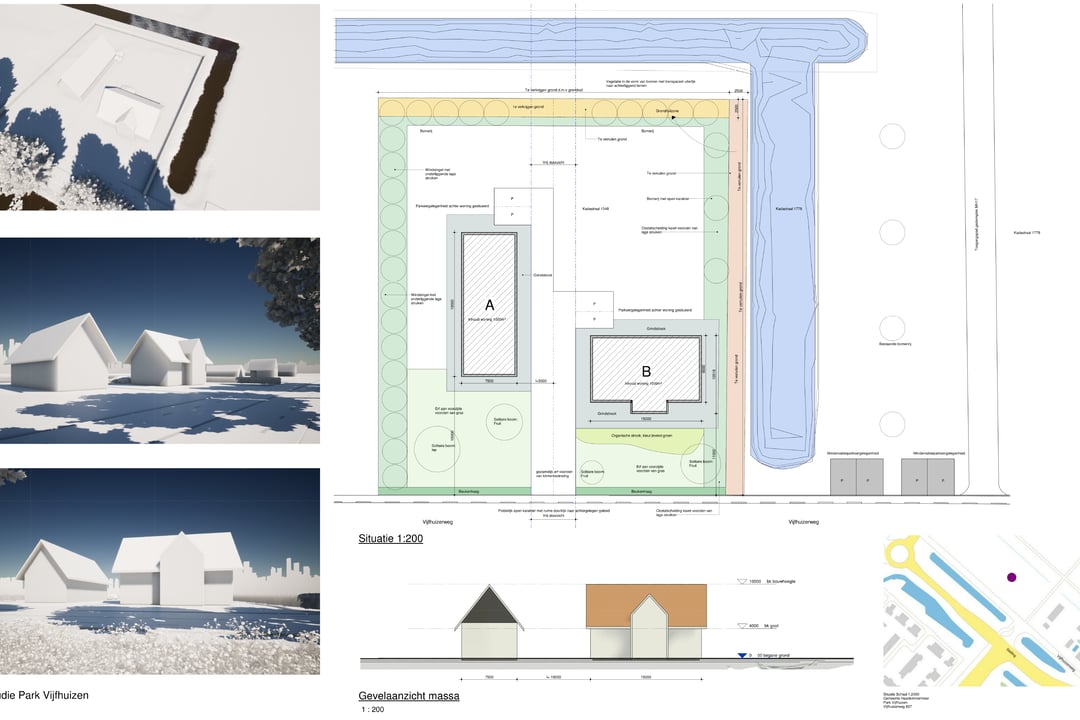Click the upper 'P' parking space behind house A

coord(512,198)
